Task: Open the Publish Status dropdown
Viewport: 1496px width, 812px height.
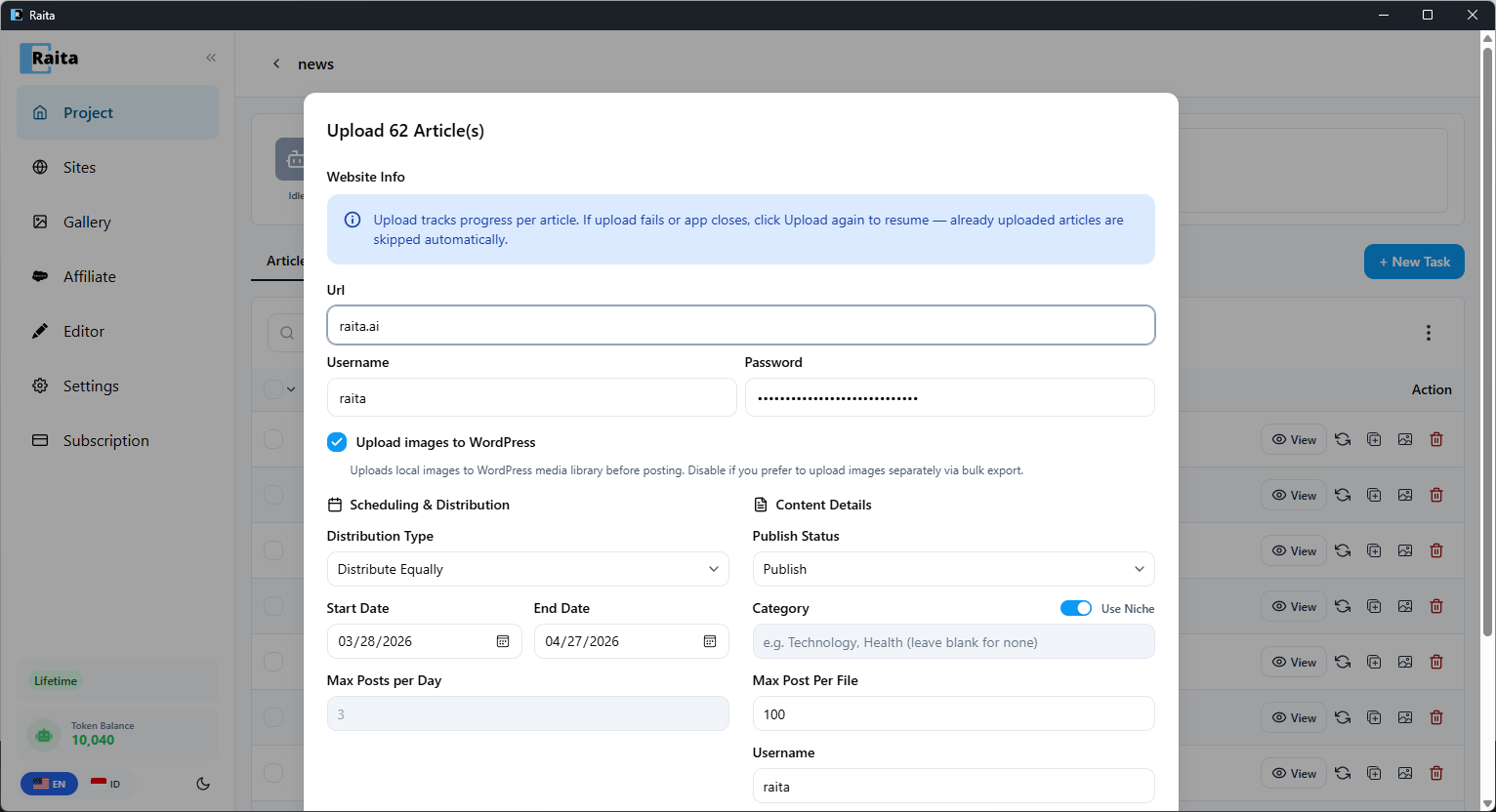Action: [953, 569]
